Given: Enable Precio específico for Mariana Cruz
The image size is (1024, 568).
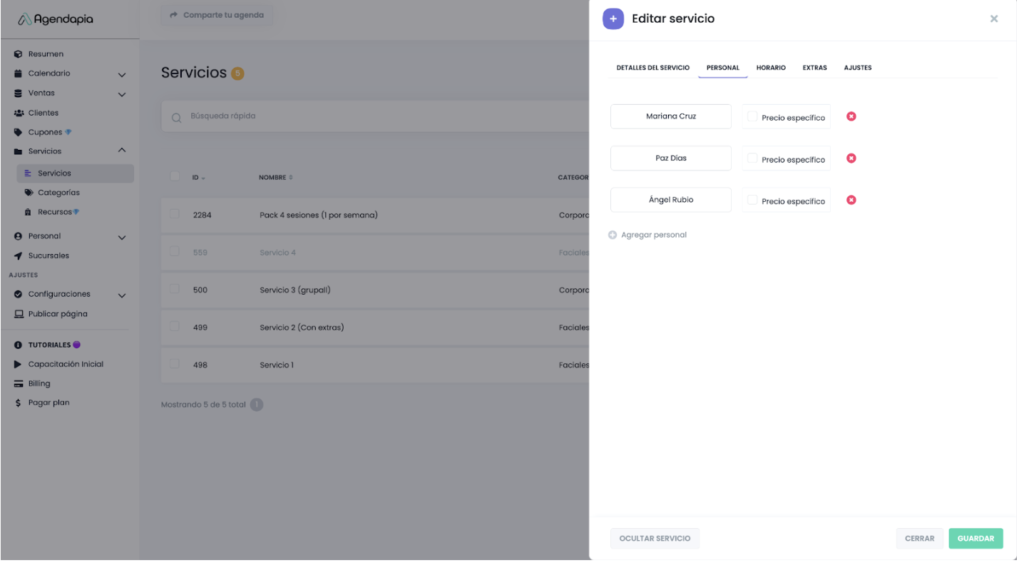Looking at the screenshot, I should [753, 117].
